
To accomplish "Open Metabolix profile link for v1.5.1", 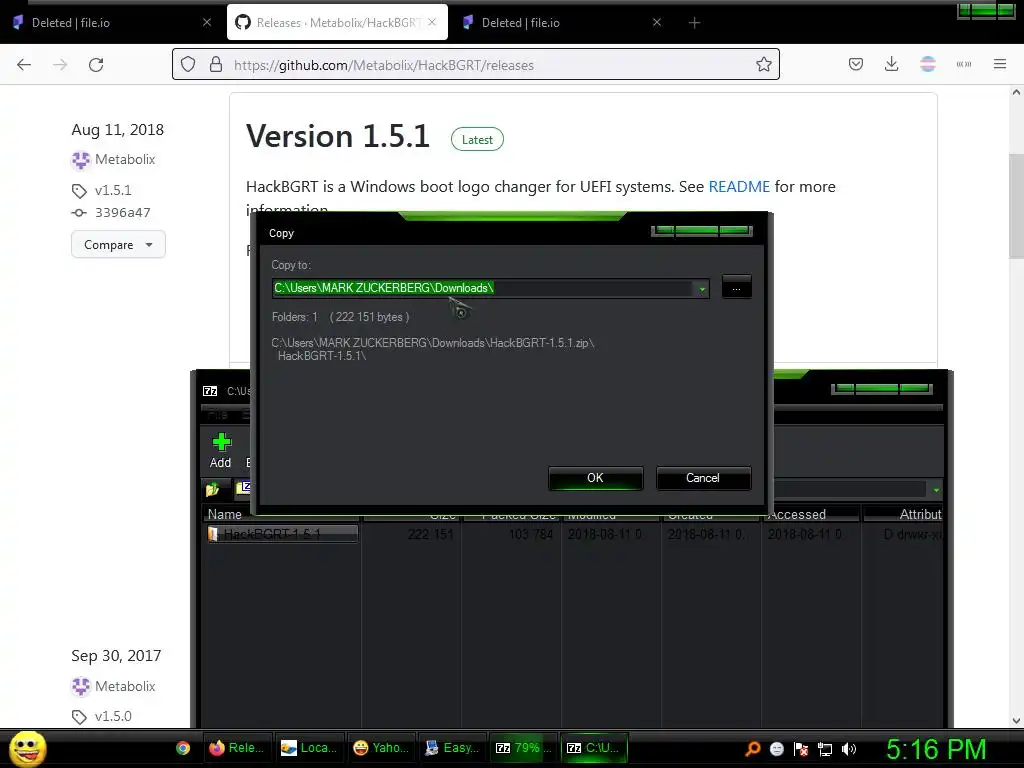I will [x=125, y=159].
